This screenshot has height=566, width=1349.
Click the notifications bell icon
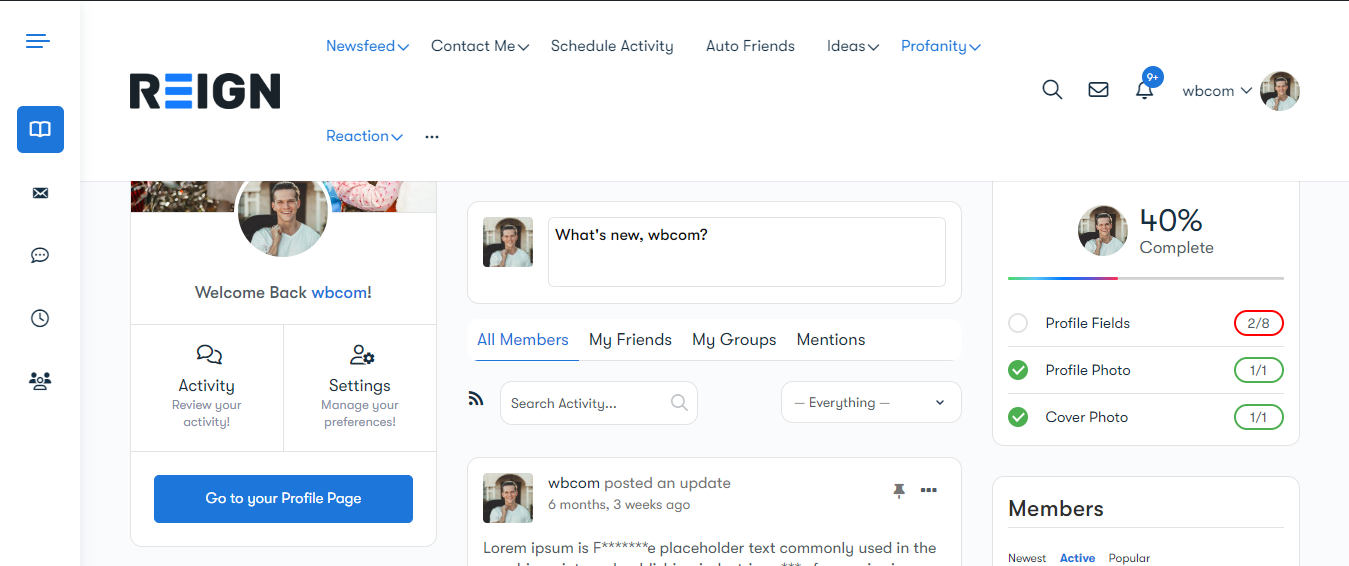coord(1145,90)
